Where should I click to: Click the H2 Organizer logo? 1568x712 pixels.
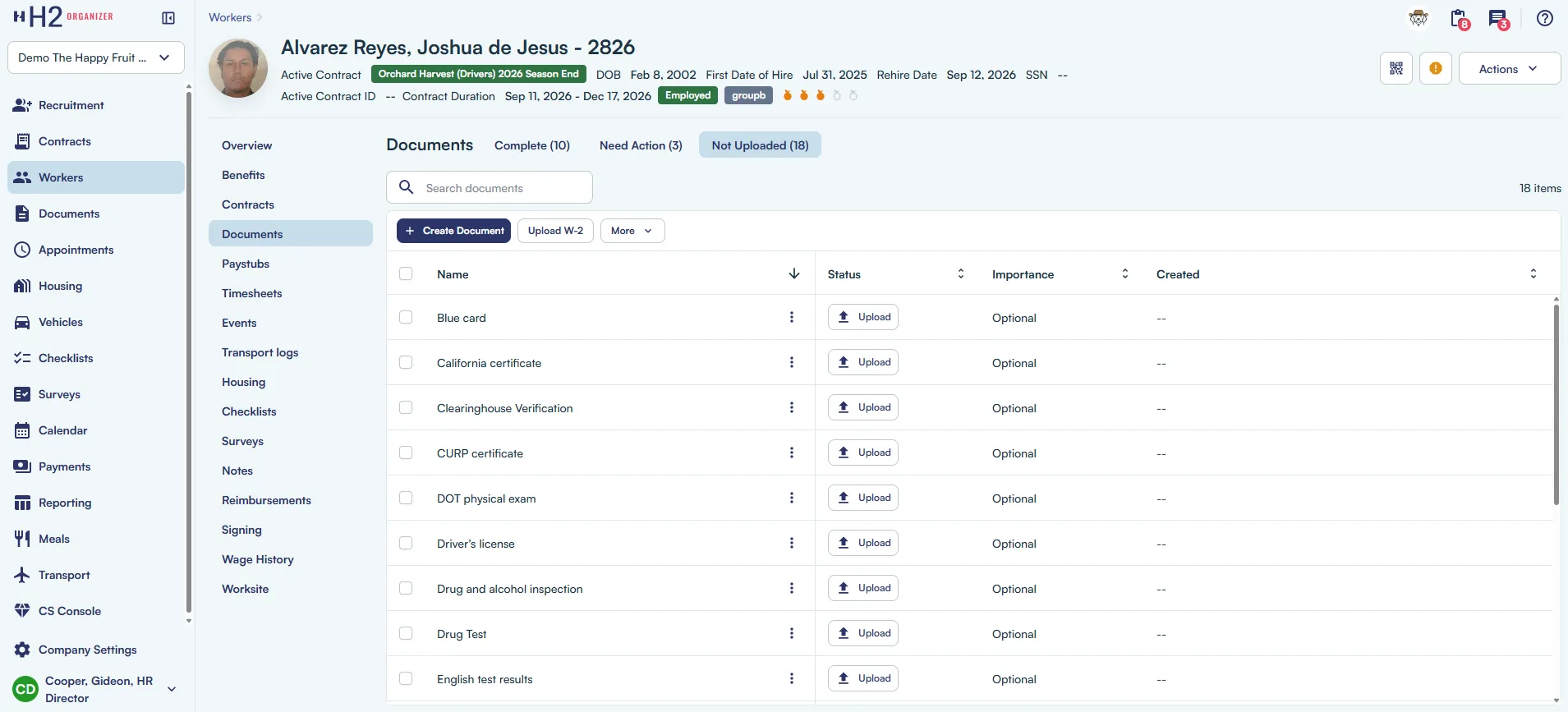(x=63, y=16)
